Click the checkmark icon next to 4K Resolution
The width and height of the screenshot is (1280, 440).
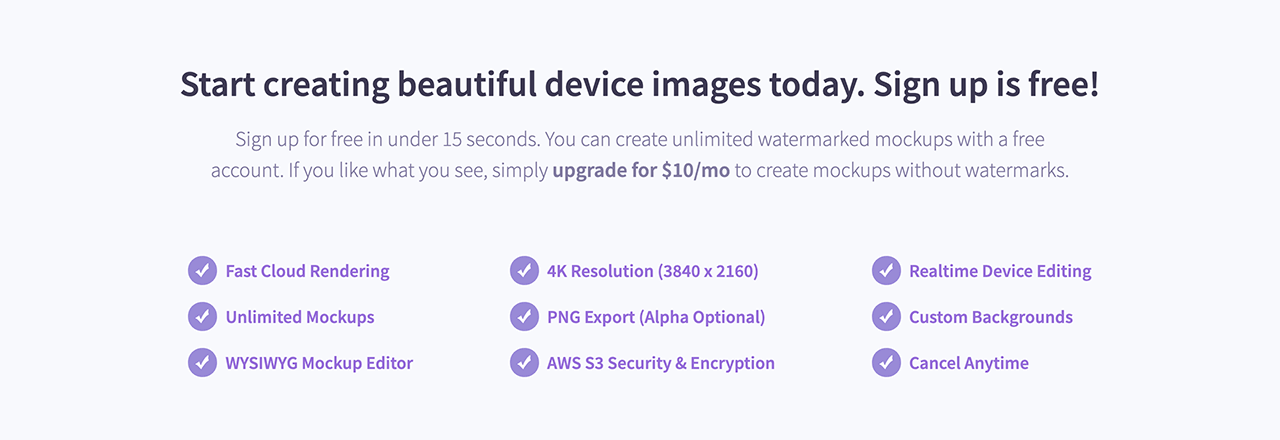click(x=524, y=271)
